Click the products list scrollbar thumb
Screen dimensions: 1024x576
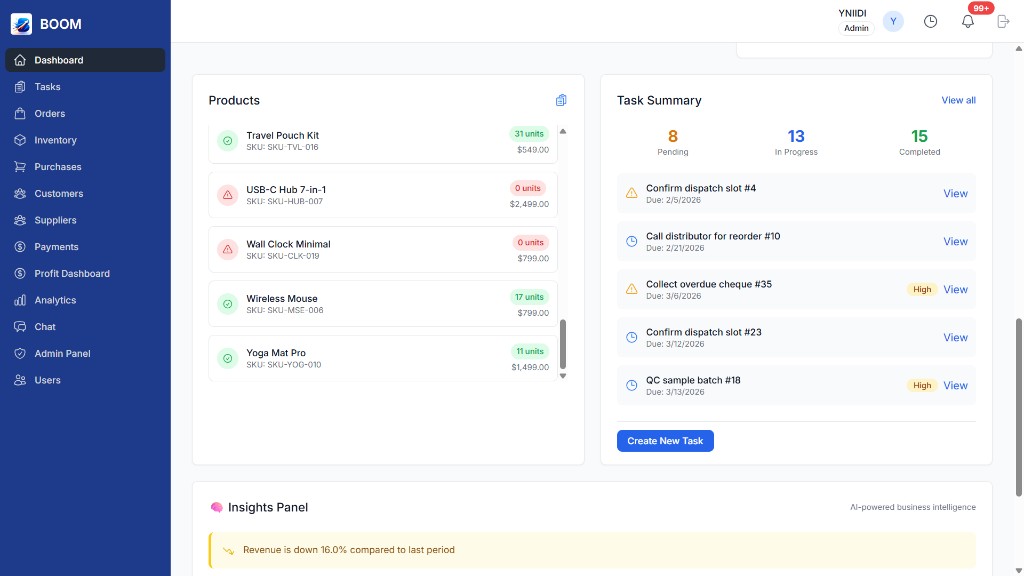click(x=563, y=344)
